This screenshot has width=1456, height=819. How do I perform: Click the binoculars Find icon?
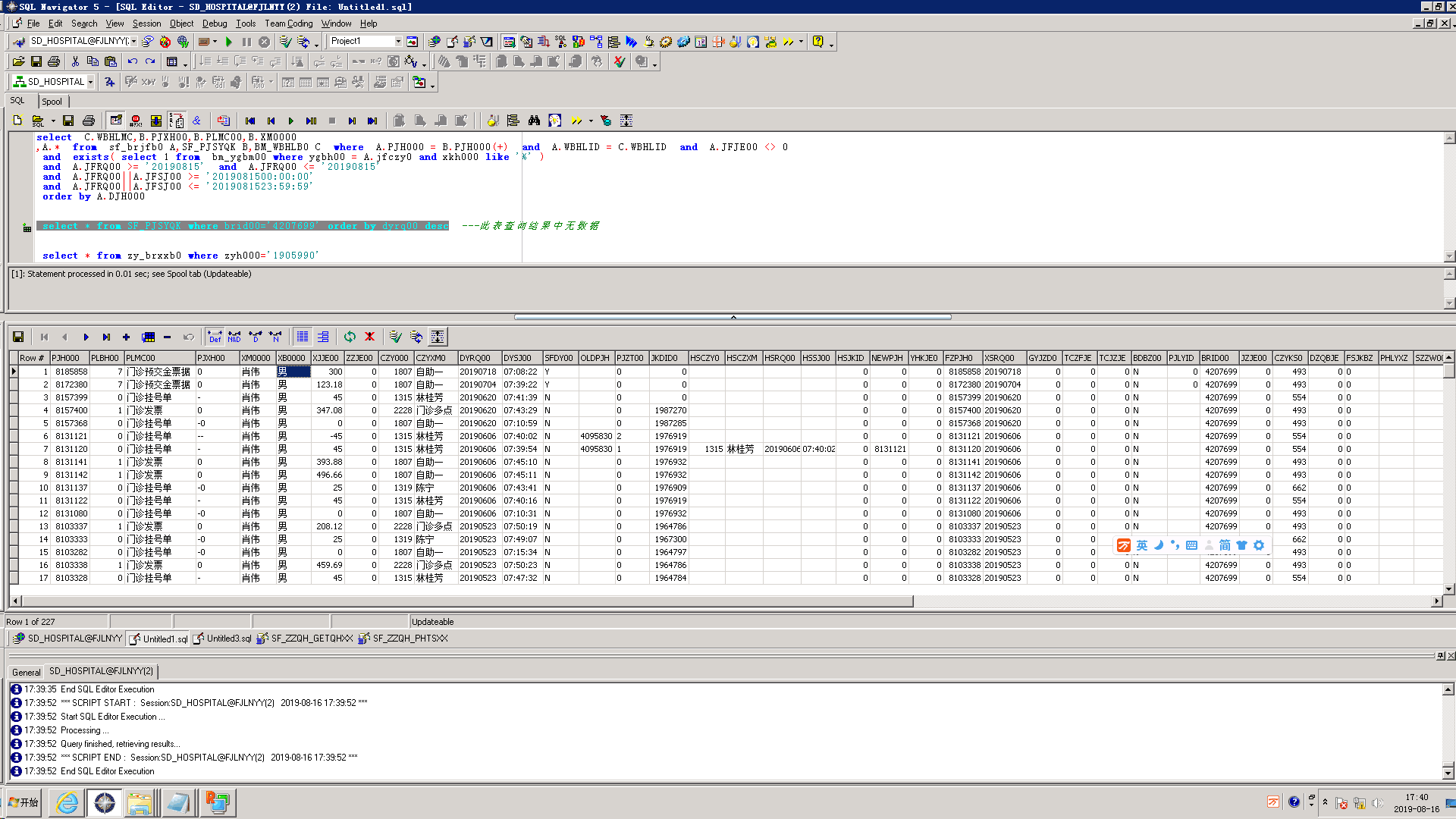point(534,121)
